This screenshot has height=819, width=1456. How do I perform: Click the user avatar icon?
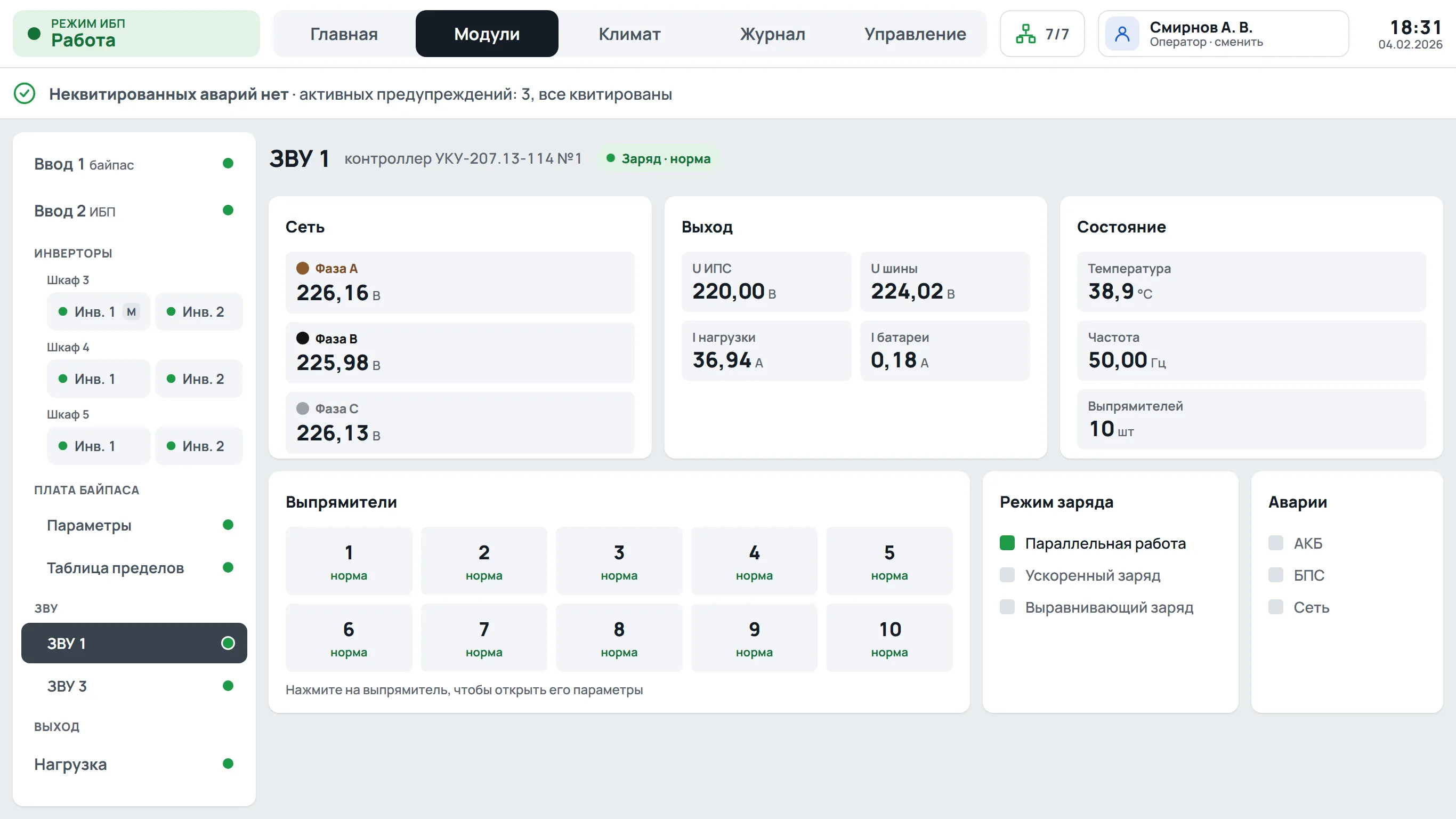pos(1122,34)
